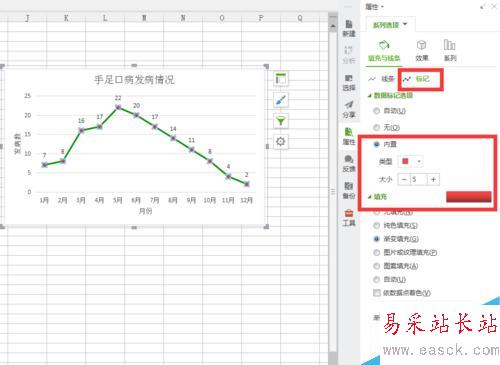Pin the 属性 panel
Viewport: 500px width, 365px height.
(482, 6)
